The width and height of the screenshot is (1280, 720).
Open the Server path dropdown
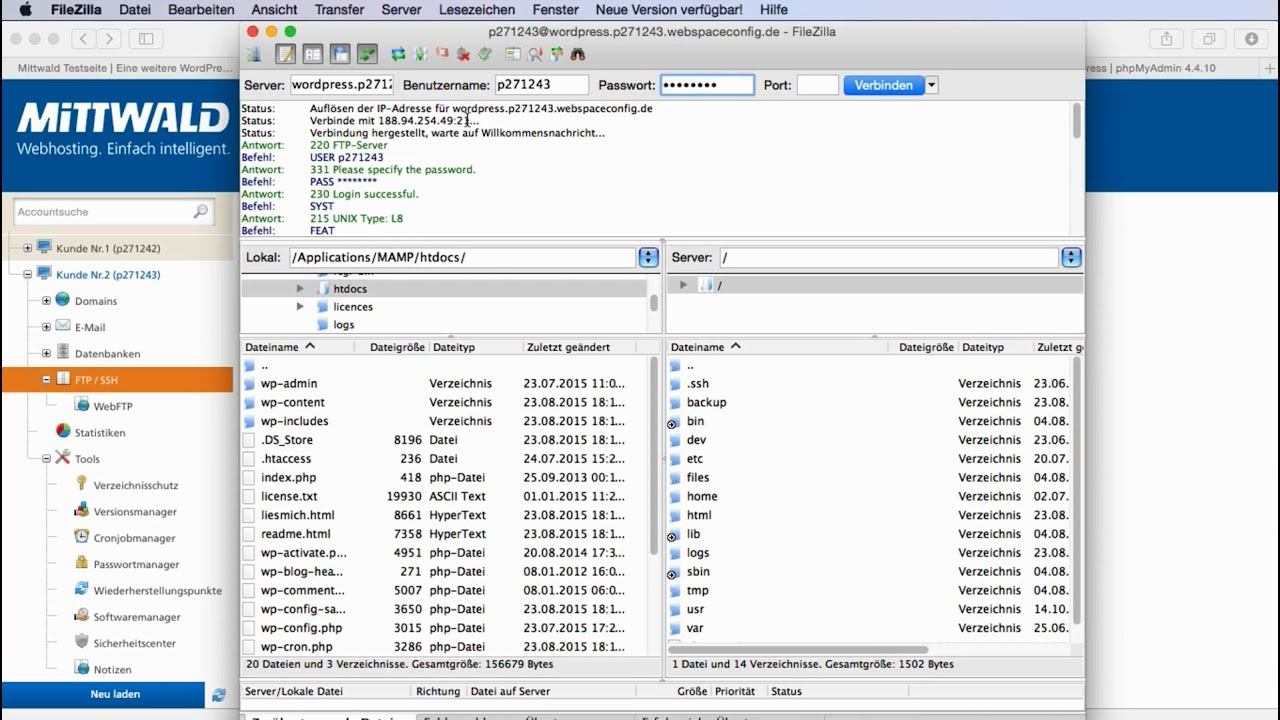coord(1071,257)
